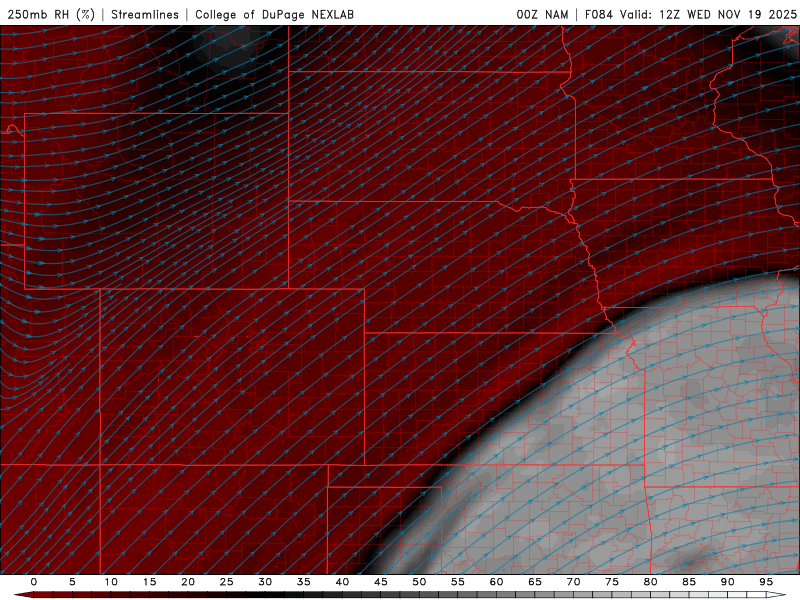Click the 10 label on the color scale
The width and height of the screenshot is (800, 600).
[x=111, y=582]
